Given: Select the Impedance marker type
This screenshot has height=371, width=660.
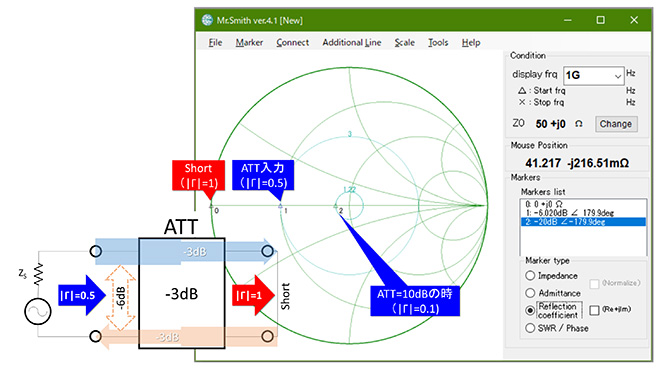Looking at the screenshot, I should tap(530, 276).
